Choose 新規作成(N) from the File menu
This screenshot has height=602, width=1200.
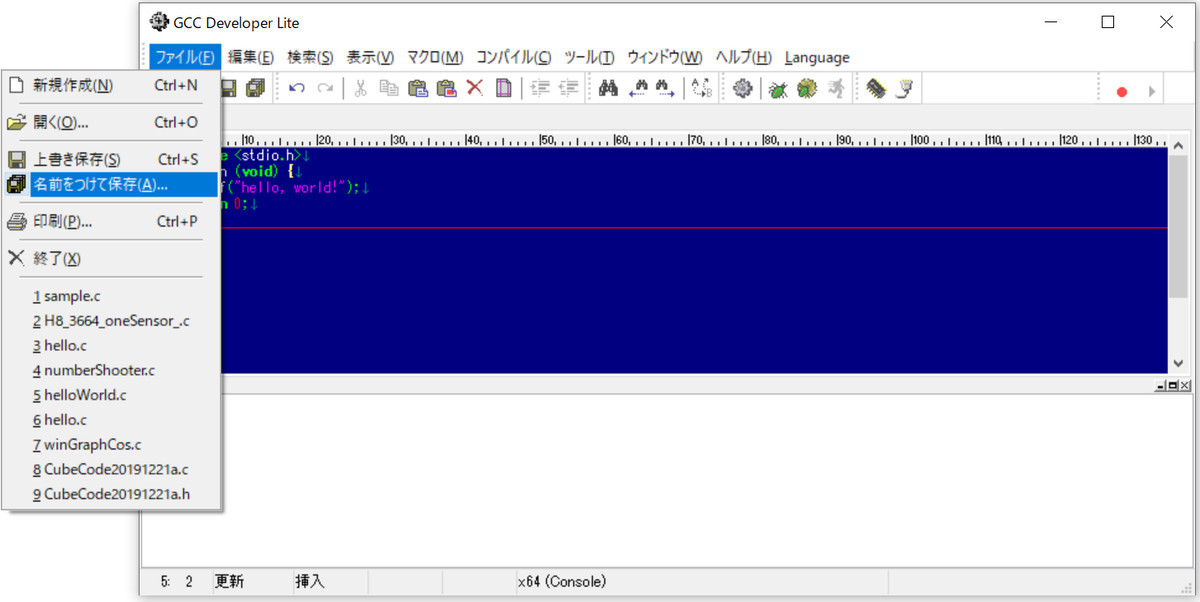(x=112, y=85)
